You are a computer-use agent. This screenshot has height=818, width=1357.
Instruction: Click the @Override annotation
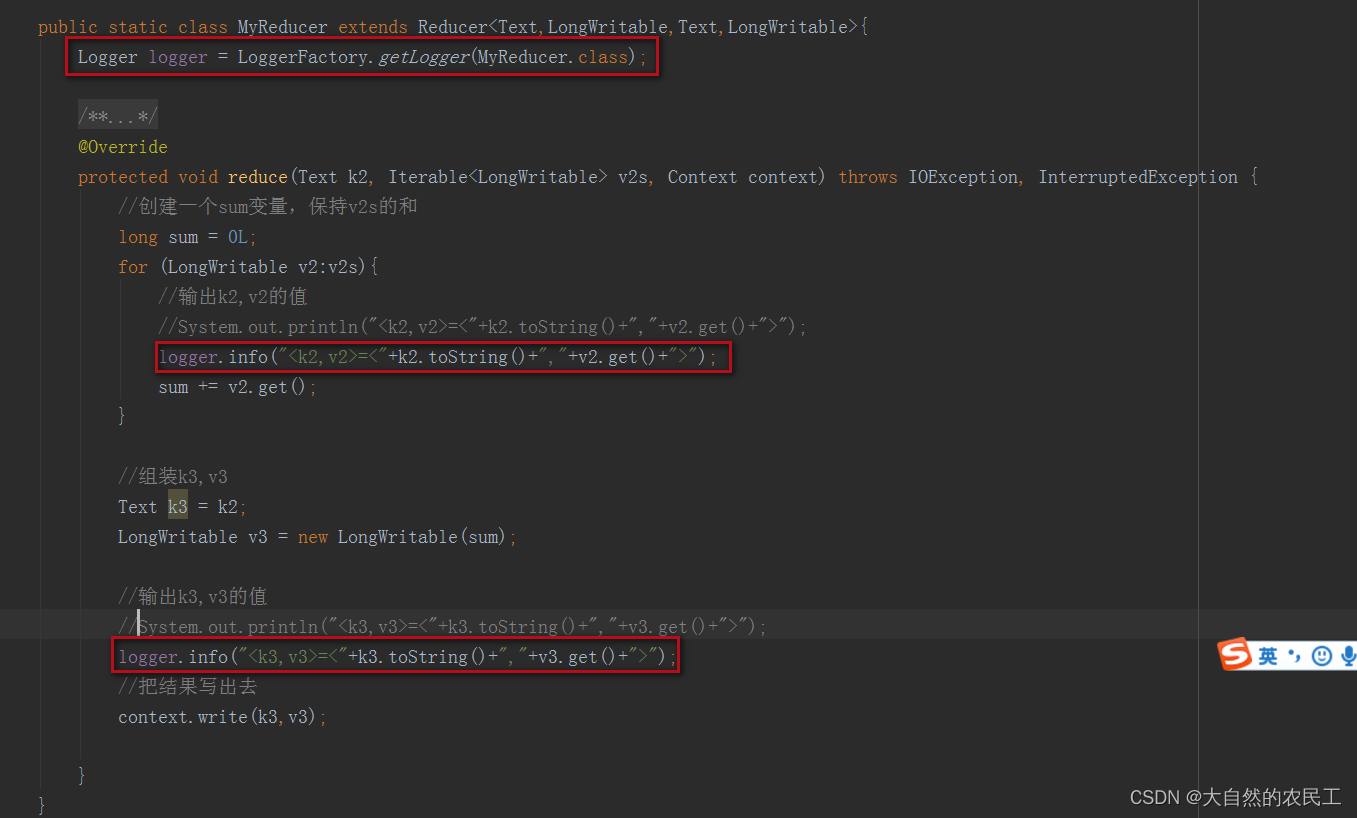123,147
